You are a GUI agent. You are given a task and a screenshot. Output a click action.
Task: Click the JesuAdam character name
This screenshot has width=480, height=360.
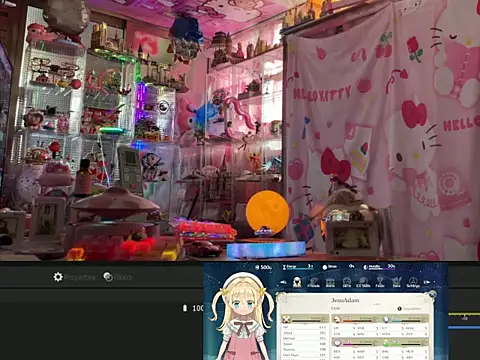(x=345, y=300)
